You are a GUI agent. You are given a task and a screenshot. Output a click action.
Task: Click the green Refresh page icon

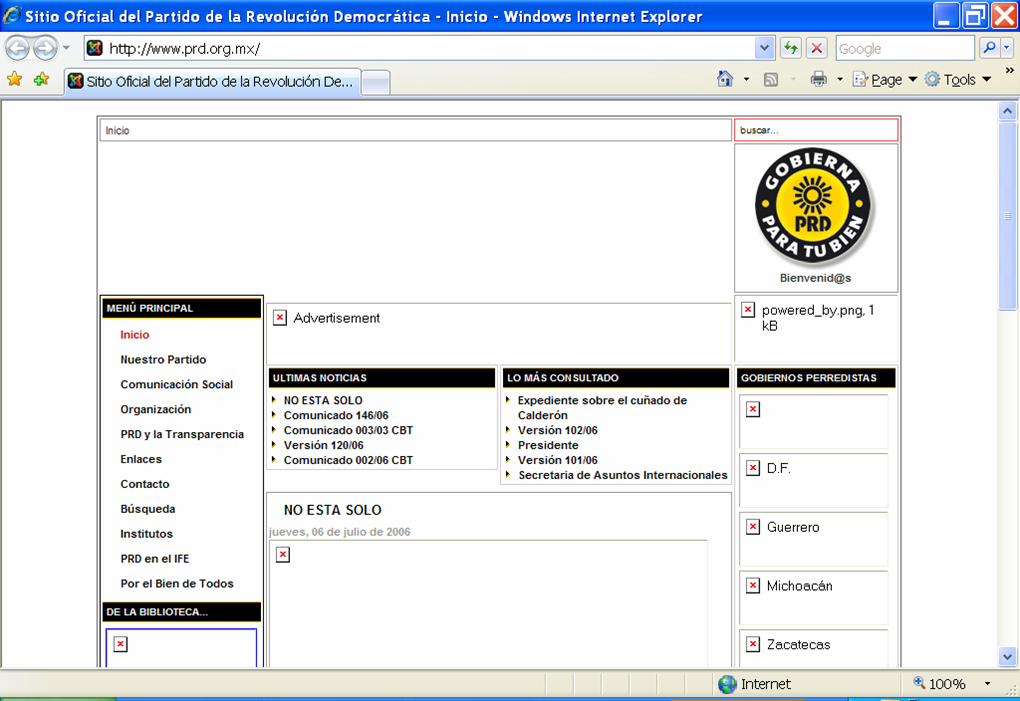click(790, 48)
